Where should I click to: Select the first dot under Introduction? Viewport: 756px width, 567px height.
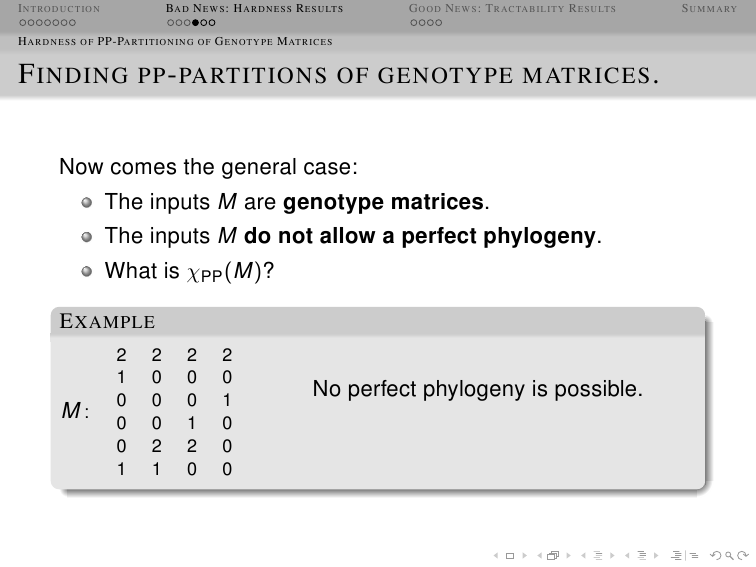tap(23, 23)
